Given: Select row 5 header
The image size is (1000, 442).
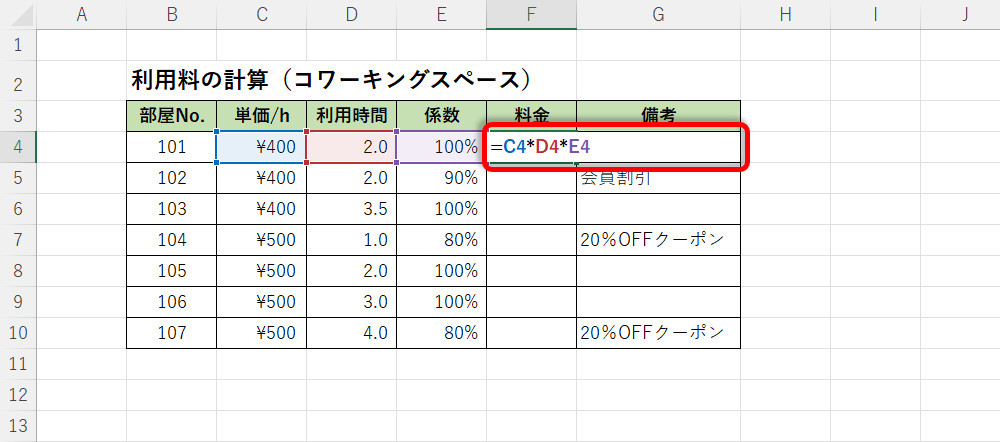Looking at the screenshot, I should [x=18, y=178].
